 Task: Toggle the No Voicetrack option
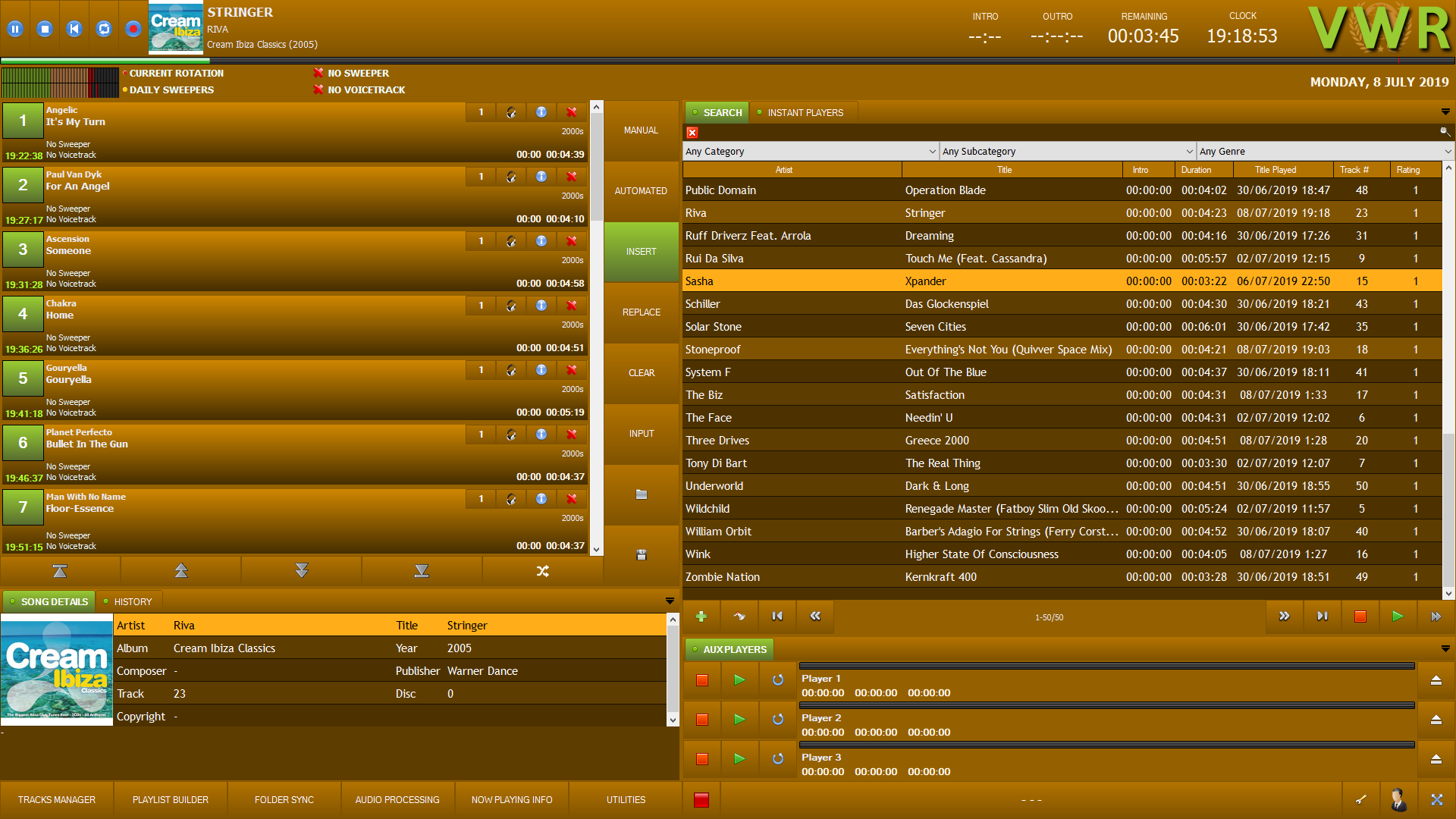(x=359, y=89)
